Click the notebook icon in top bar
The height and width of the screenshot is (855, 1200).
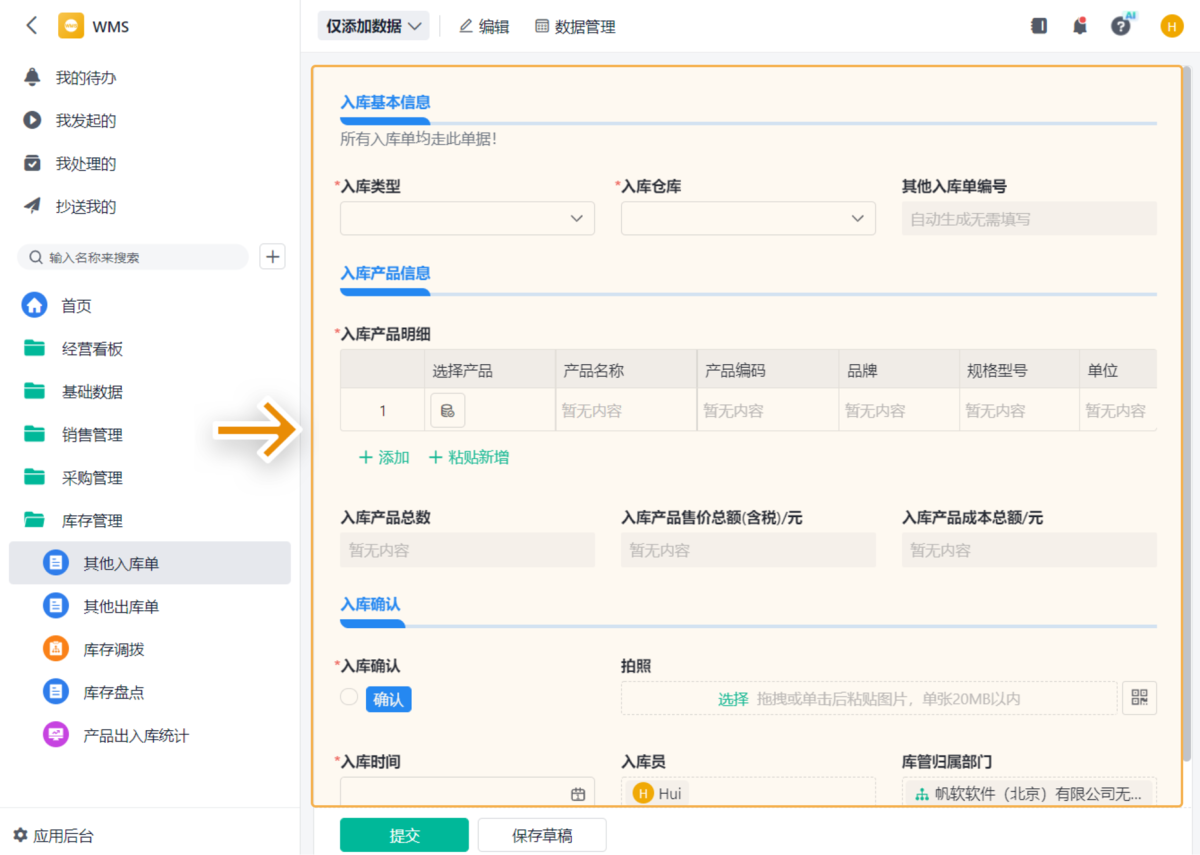click(x=1039, y=27)
